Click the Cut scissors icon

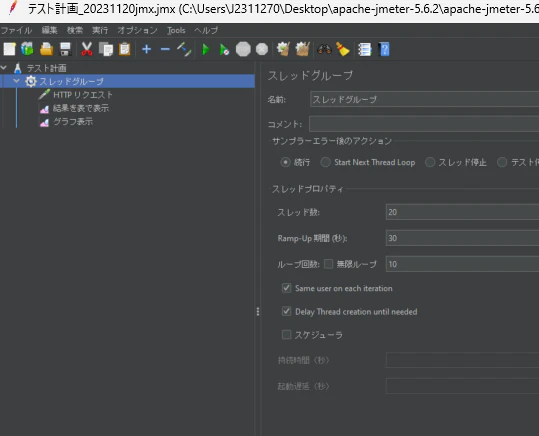(x=87, y=49)
